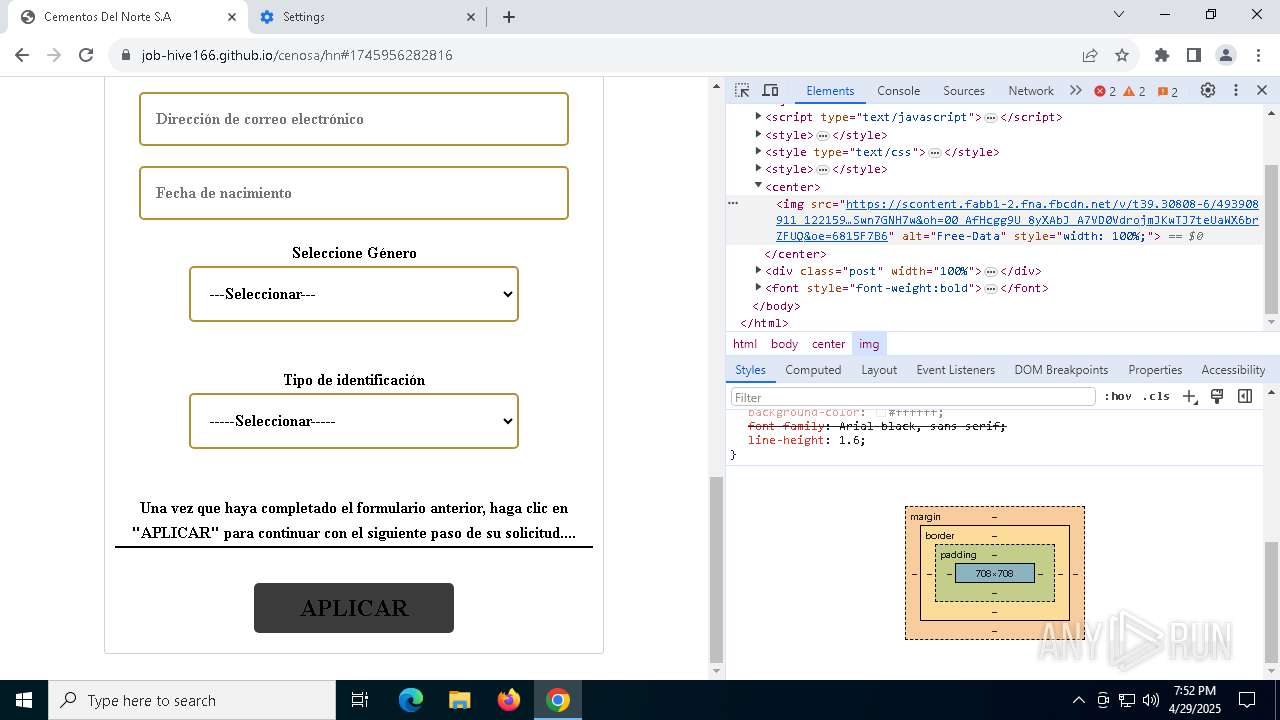This screenshot has height=720, width=1280.
Task: Click the 708×708 content box
Action: click(994, 573)
